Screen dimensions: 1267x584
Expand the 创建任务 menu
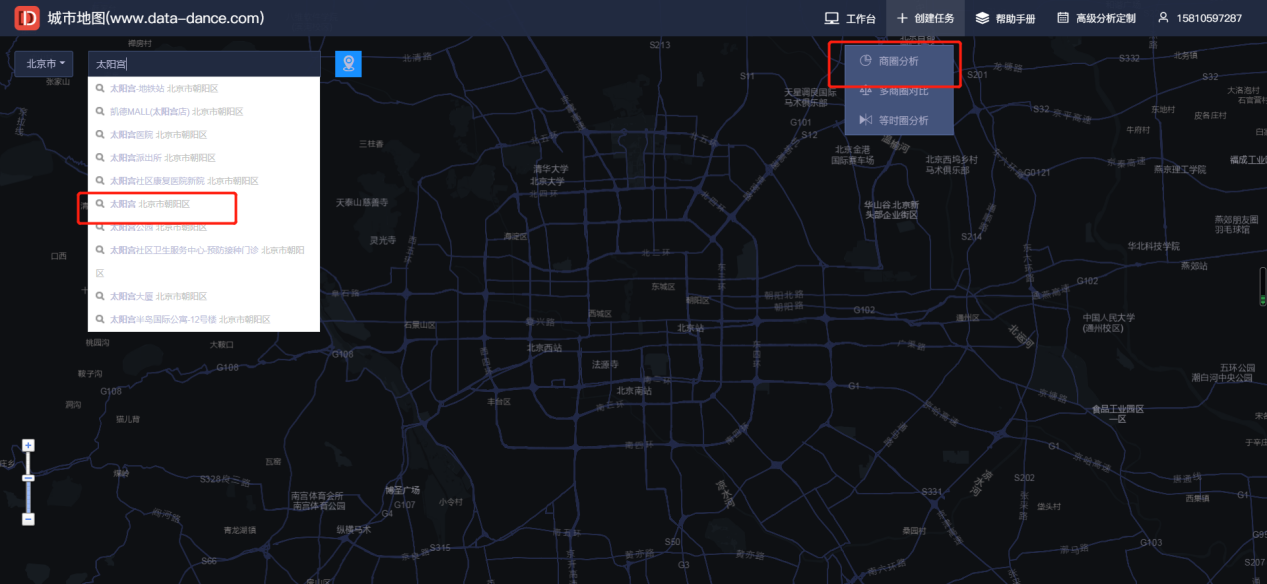(925, 18)
